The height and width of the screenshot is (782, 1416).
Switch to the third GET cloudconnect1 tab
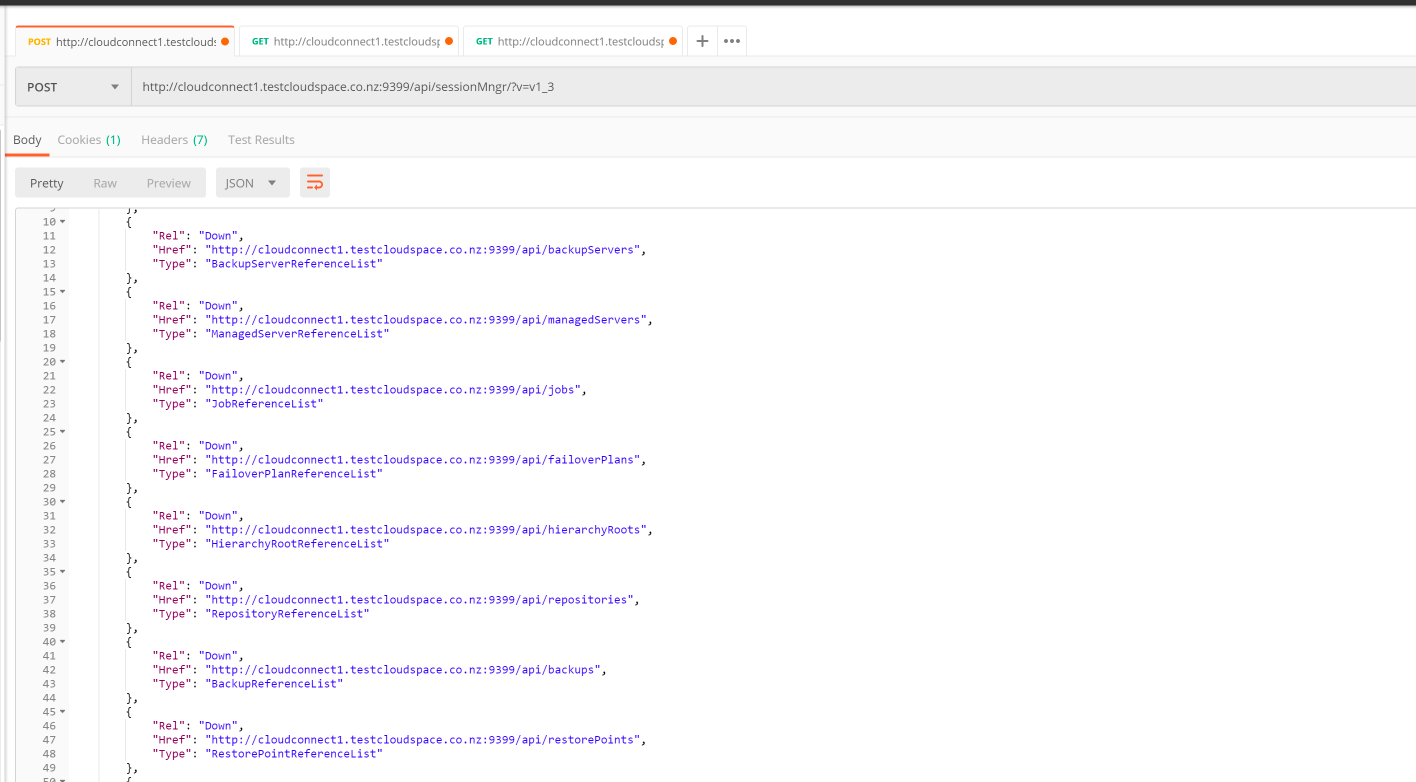[x=573, y=41]
